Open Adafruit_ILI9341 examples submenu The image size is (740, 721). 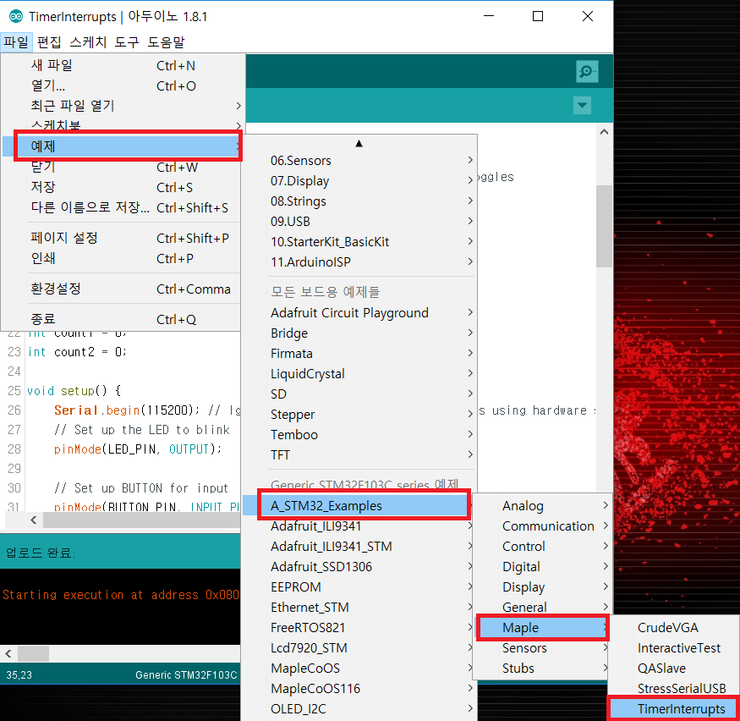pyautogui.click(x=359, y=526)
